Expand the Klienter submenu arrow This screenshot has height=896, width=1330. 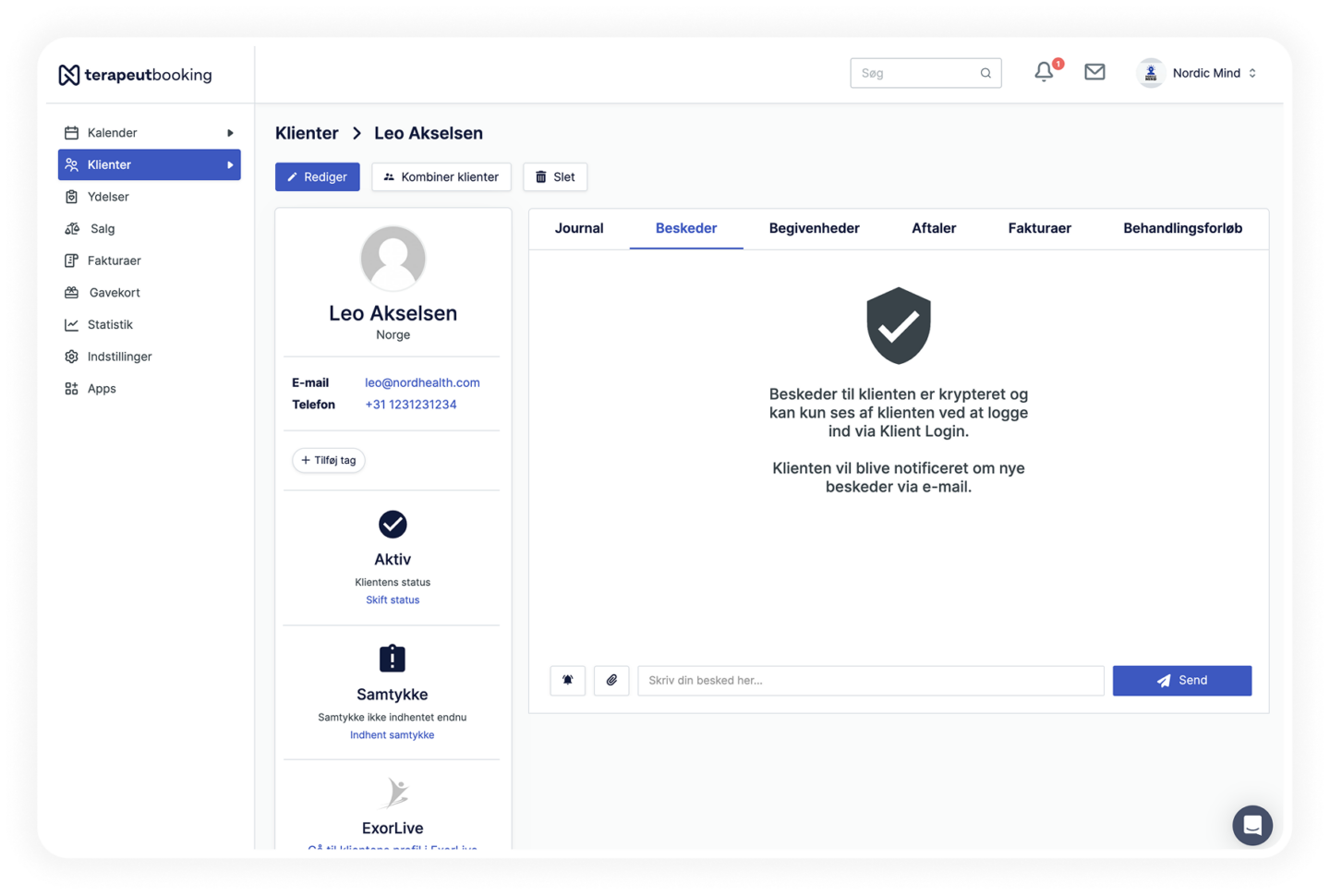point(230,165)
